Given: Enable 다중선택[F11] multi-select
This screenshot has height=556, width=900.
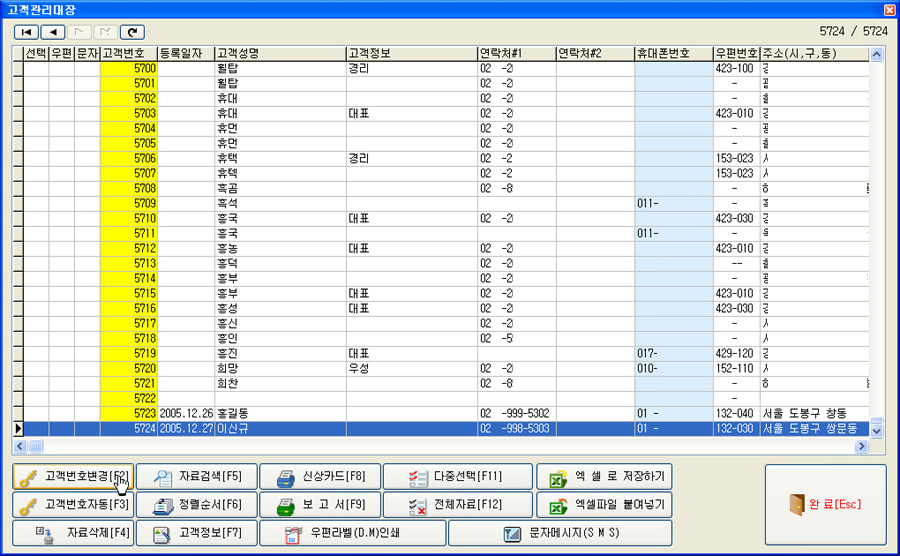Looking at the screenshot, I should 458,476.
